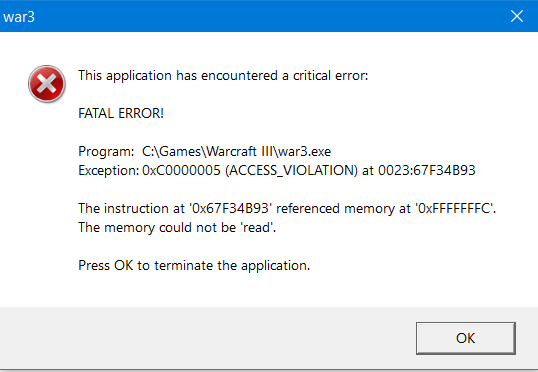538x372 pixels.
Task: Select the war3.exe filename in path
Action: click(304, 151)
